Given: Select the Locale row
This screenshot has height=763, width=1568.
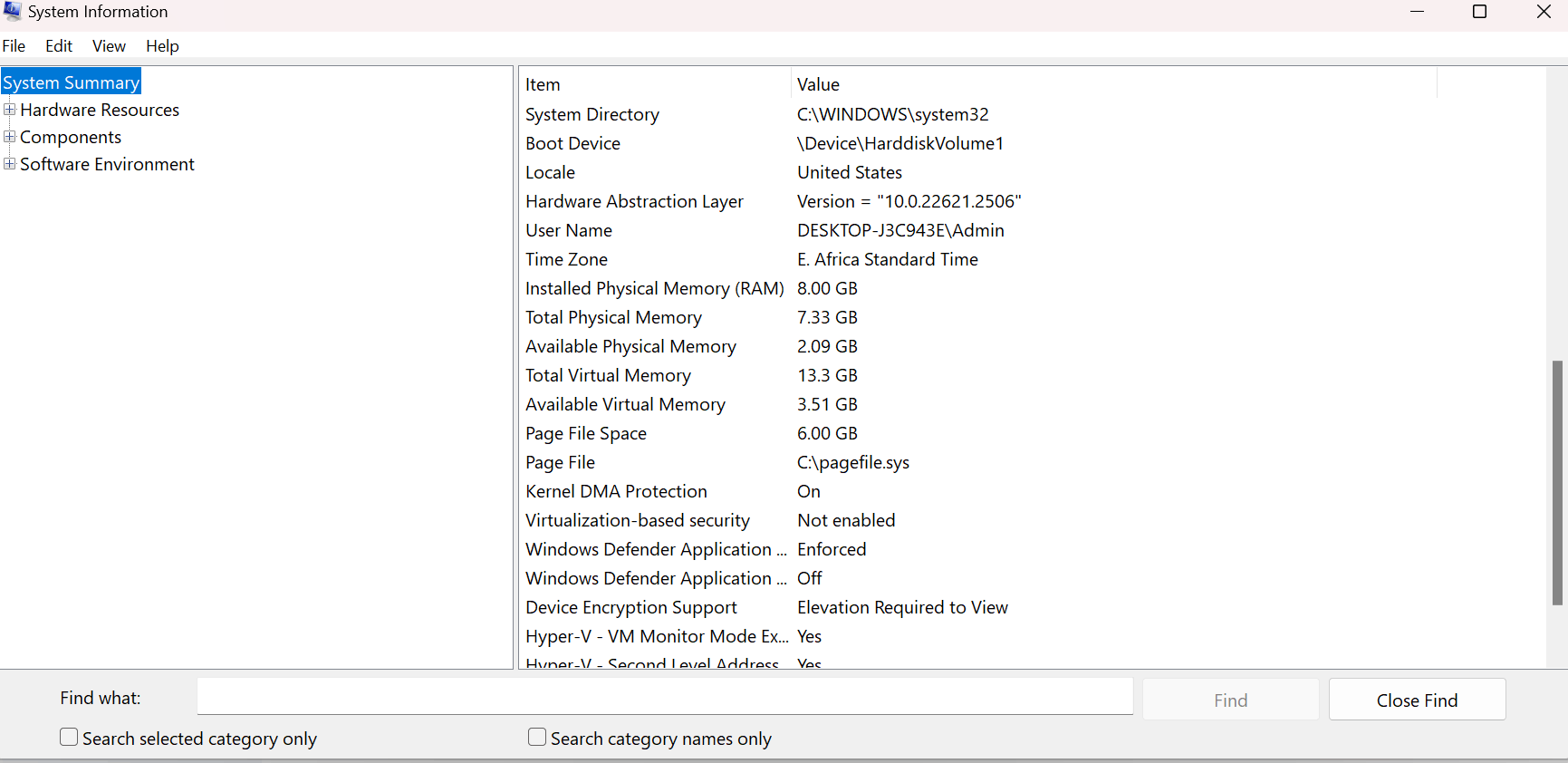Looking at the screenshot, I should coord(978,172).
